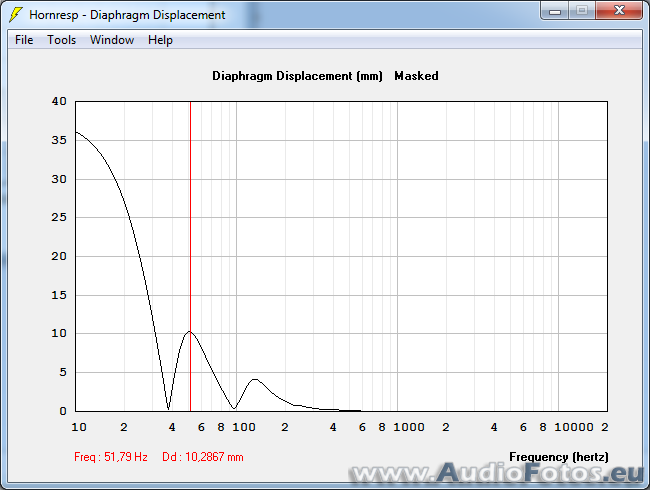650x490 pixels.
Task: Click the 'Frequency (hertz)' axis label
Action: [559, 457]
